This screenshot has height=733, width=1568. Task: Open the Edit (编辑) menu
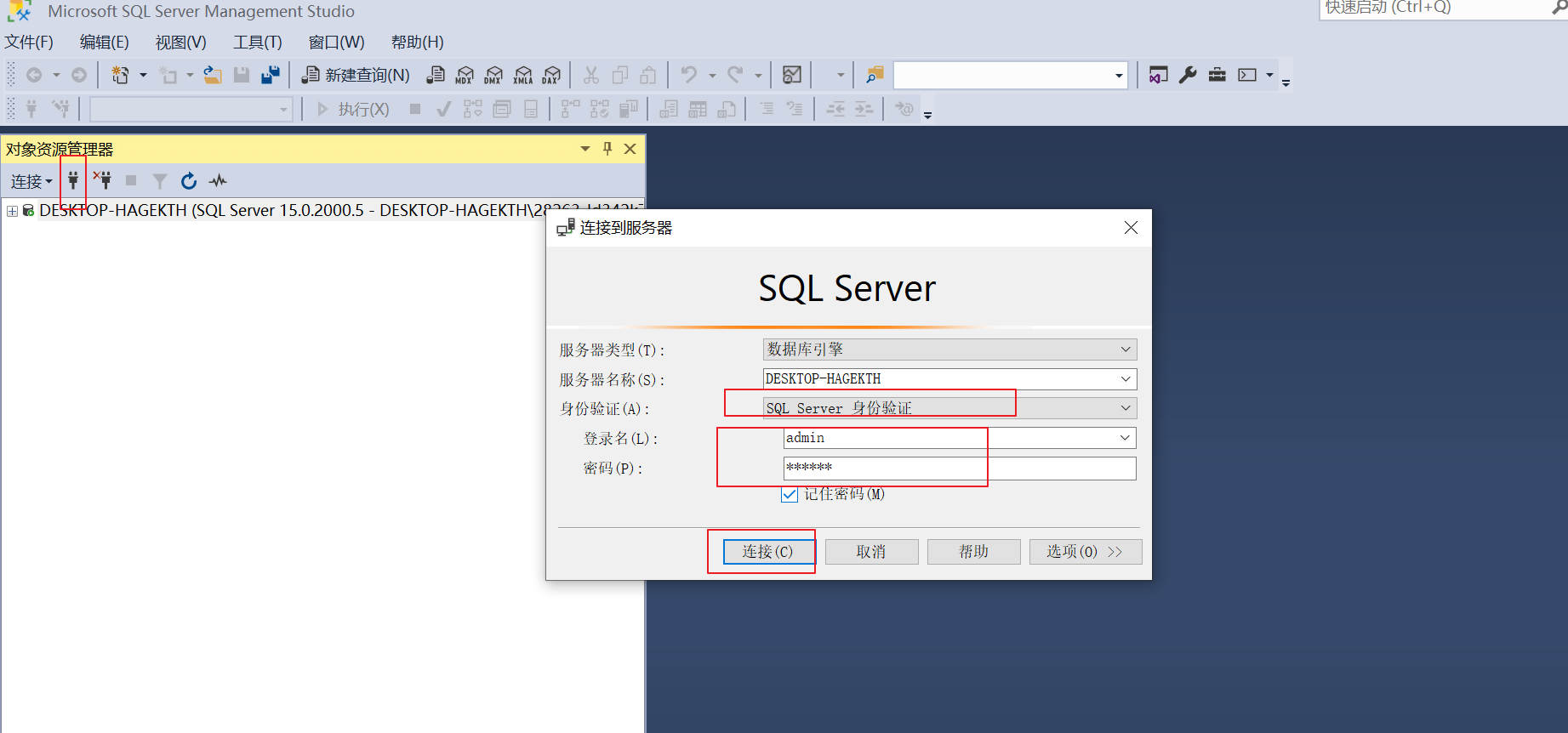coord(104,43)
